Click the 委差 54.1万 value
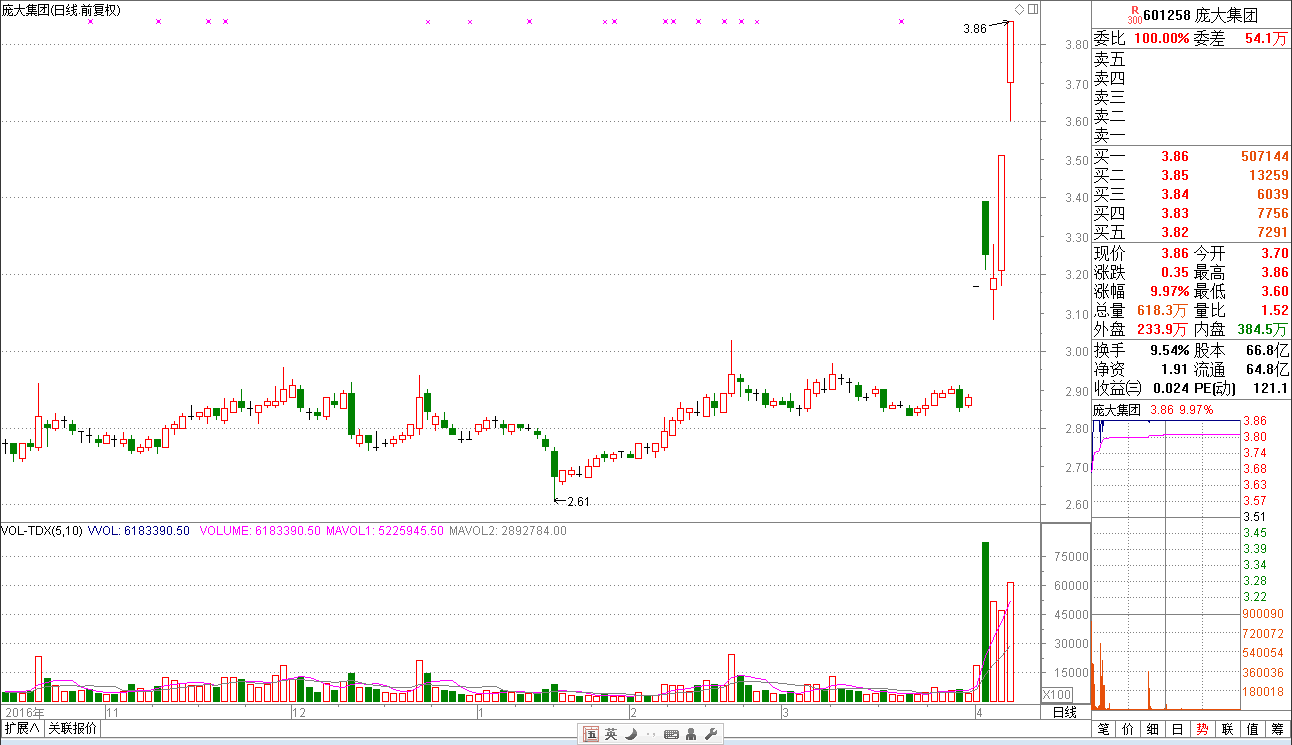Screen dimensions: 1292x745 point(1266,38)
